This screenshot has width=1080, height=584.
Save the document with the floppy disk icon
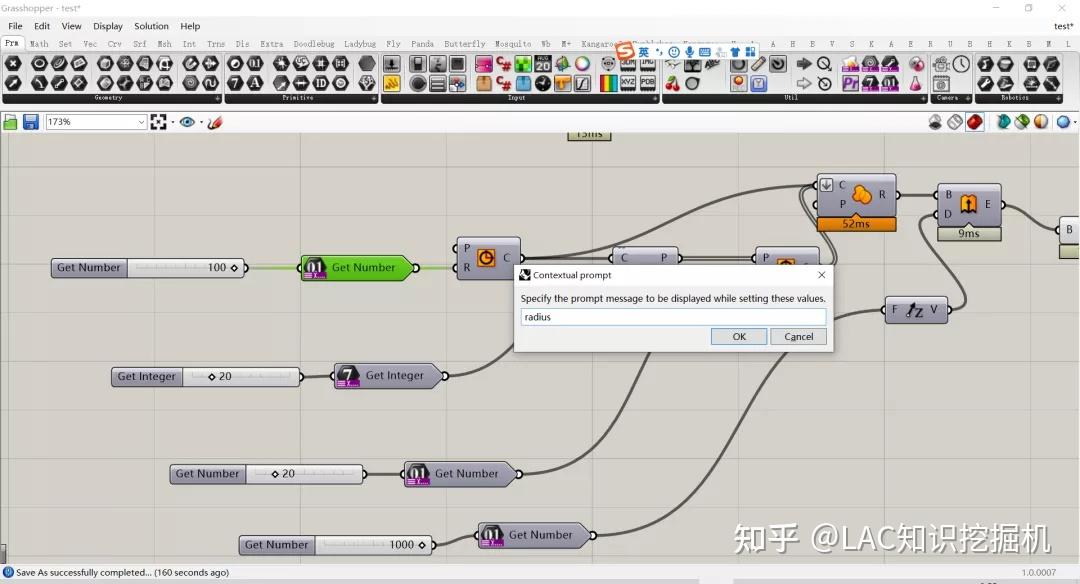tap(30, 123)
